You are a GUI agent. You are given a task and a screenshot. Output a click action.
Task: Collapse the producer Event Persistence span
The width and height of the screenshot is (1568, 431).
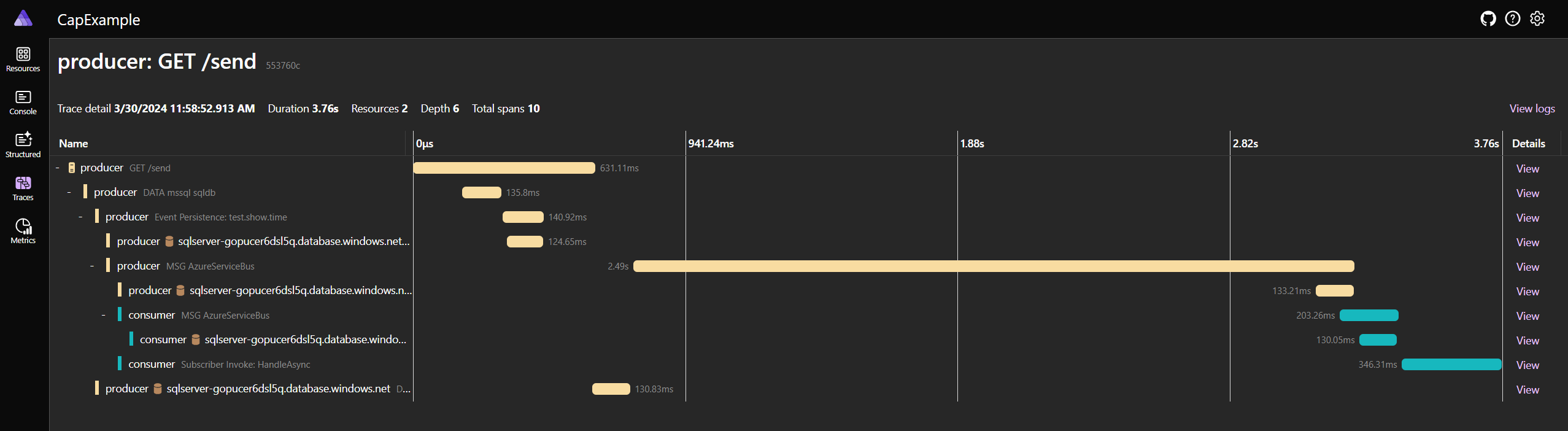coord(80,217)
